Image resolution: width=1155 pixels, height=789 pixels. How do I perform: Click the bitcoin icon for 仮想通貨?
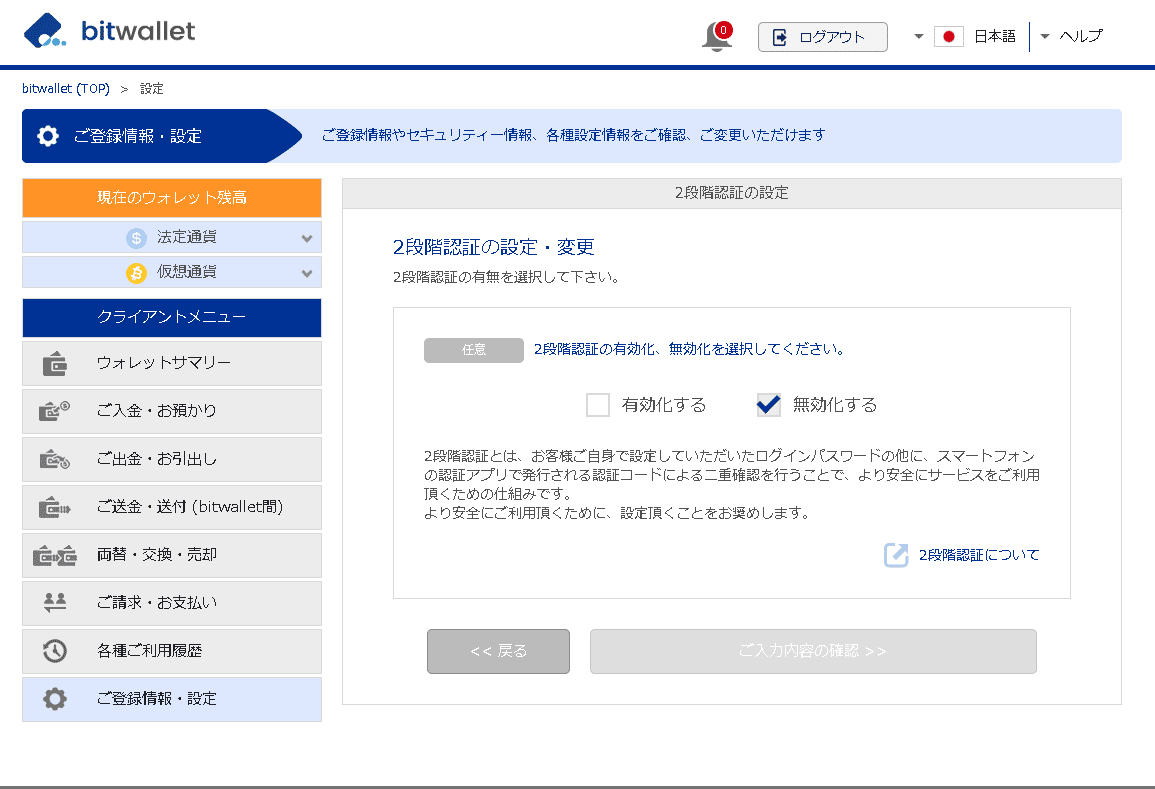coord(136,273)
